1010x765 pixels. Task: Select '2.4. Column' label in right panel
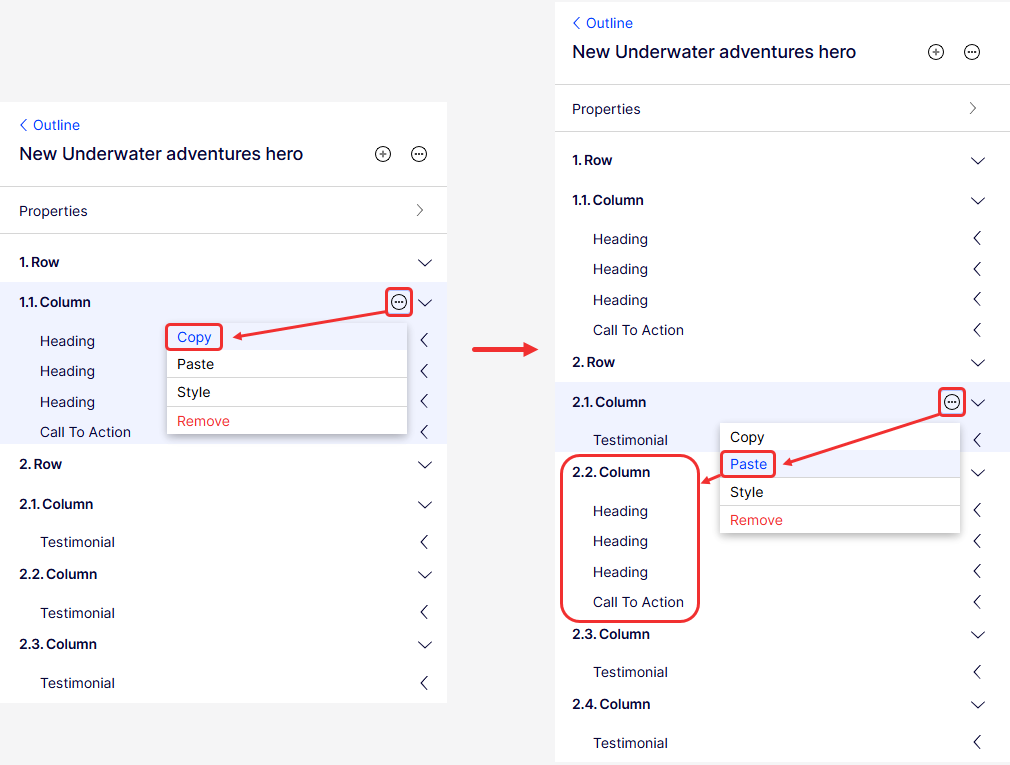(x=611, y=704)
